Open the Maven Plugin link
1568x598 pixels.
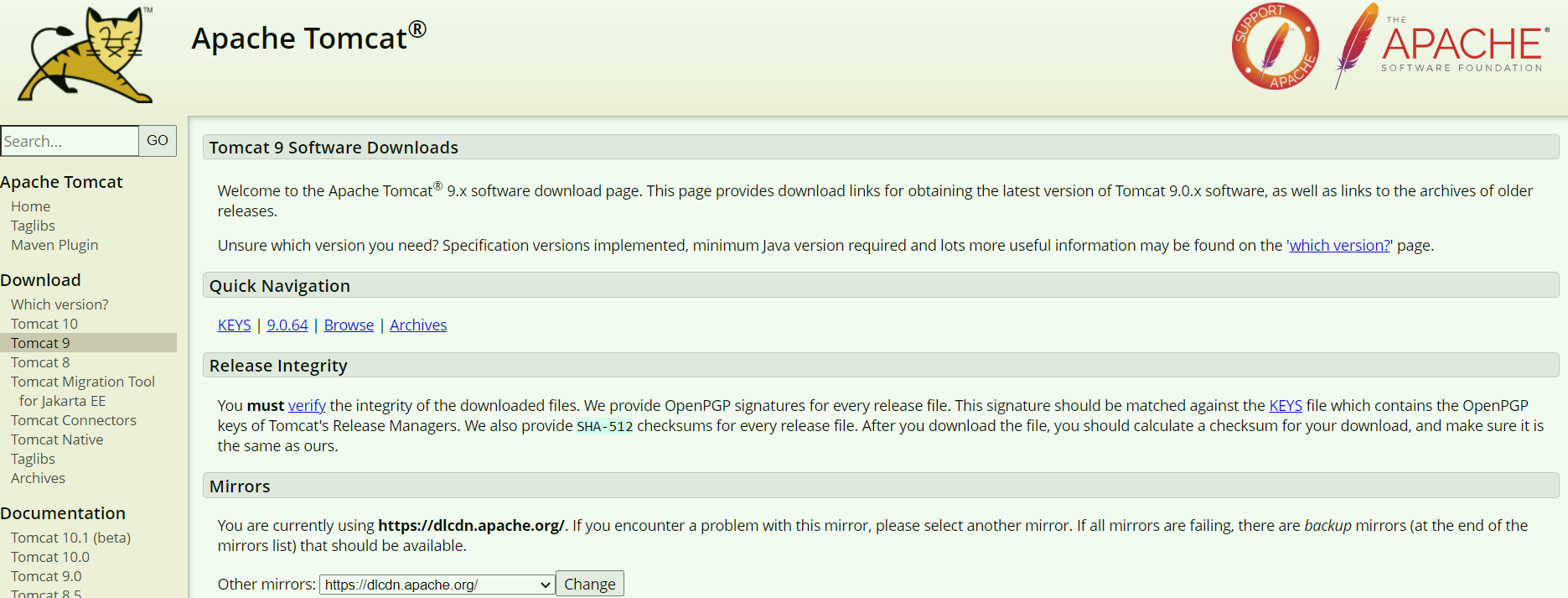[x=54, y=245]
